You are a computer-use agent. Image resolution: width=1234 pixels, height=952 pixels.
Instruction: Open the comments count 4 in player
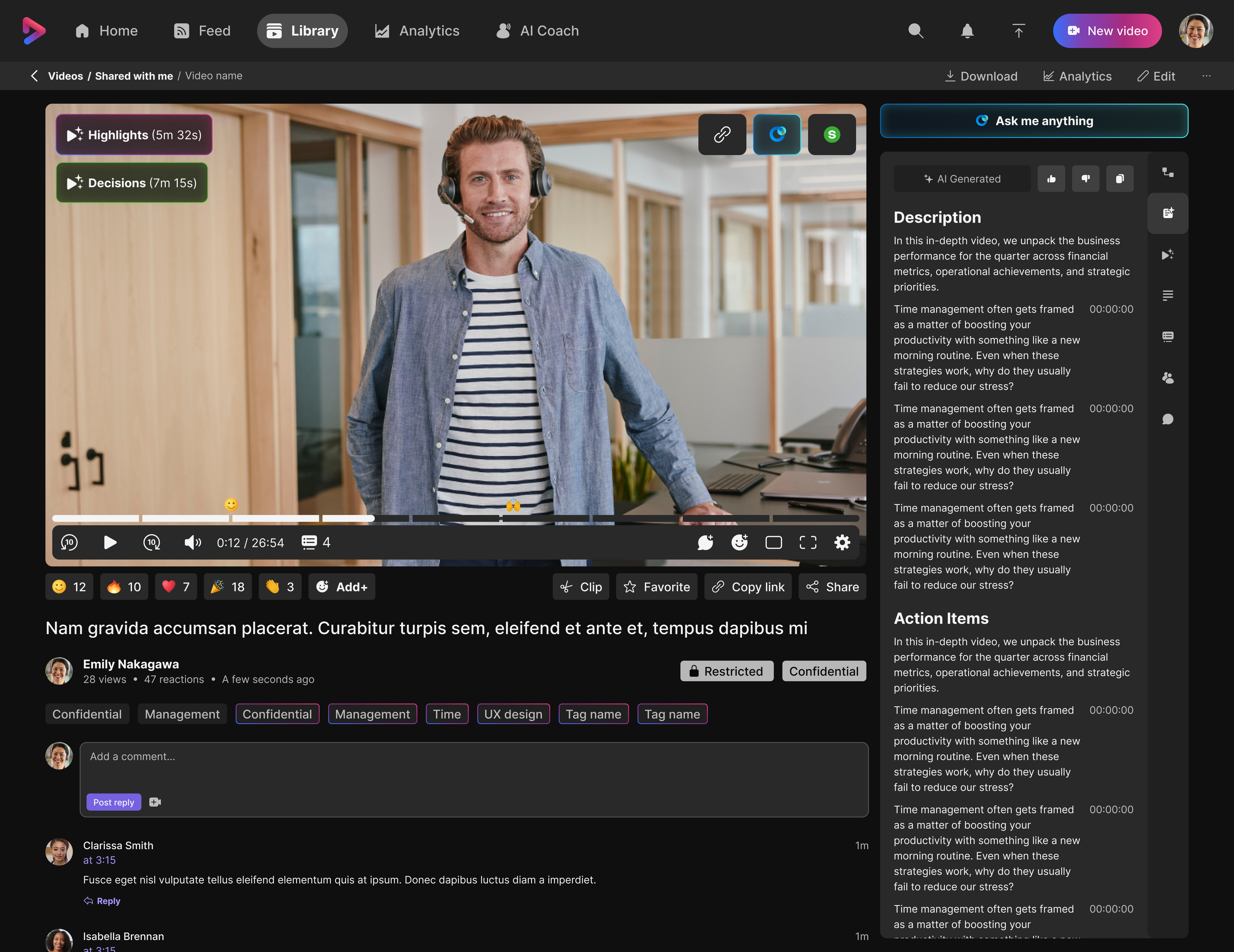click(x=316, y=542)
